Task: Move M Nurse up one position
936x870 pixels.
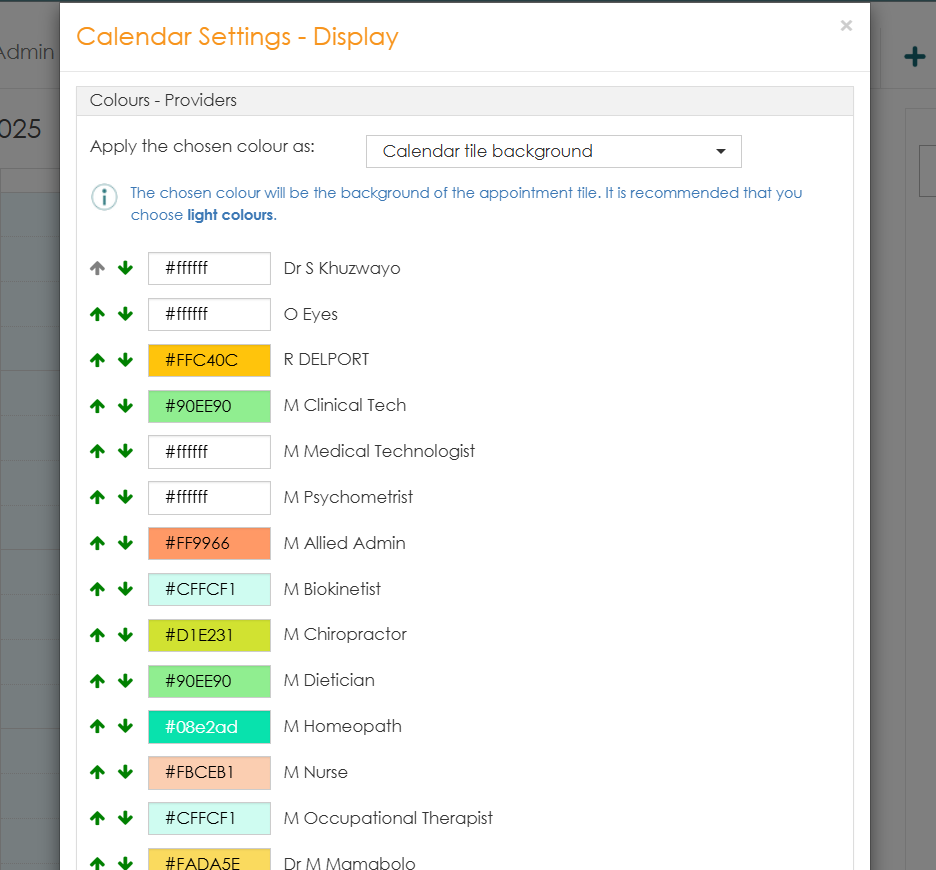Action: click(97, 772)
